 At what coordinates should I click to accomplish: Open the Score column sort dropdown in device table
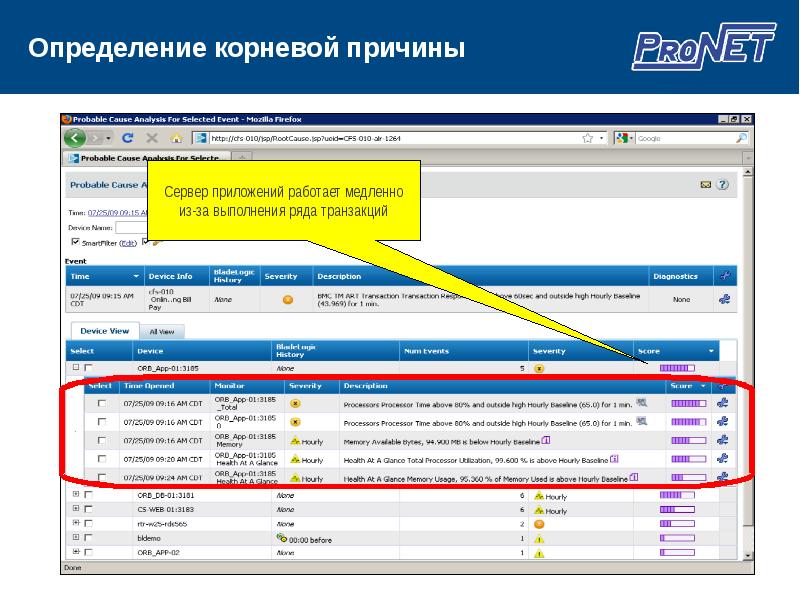(x=711, y=352)
